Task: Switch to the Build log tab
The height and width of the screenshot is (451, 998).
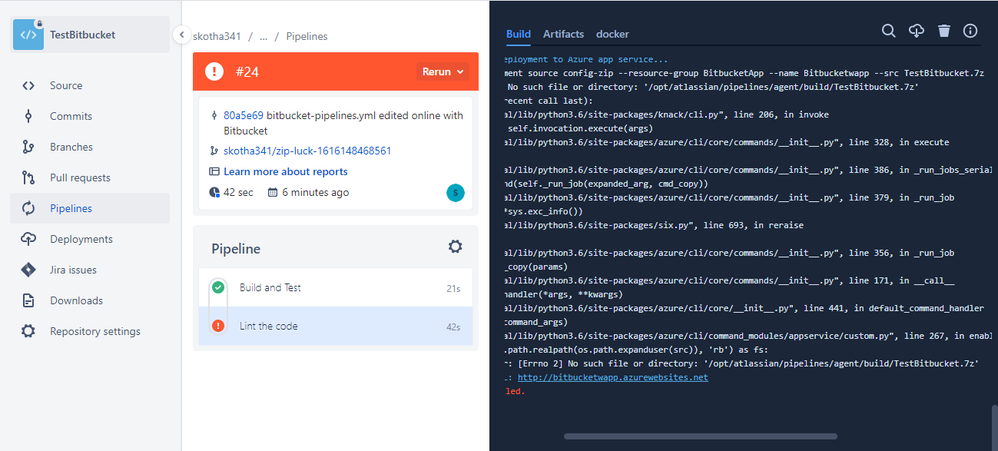Action: tap(519, 34)
